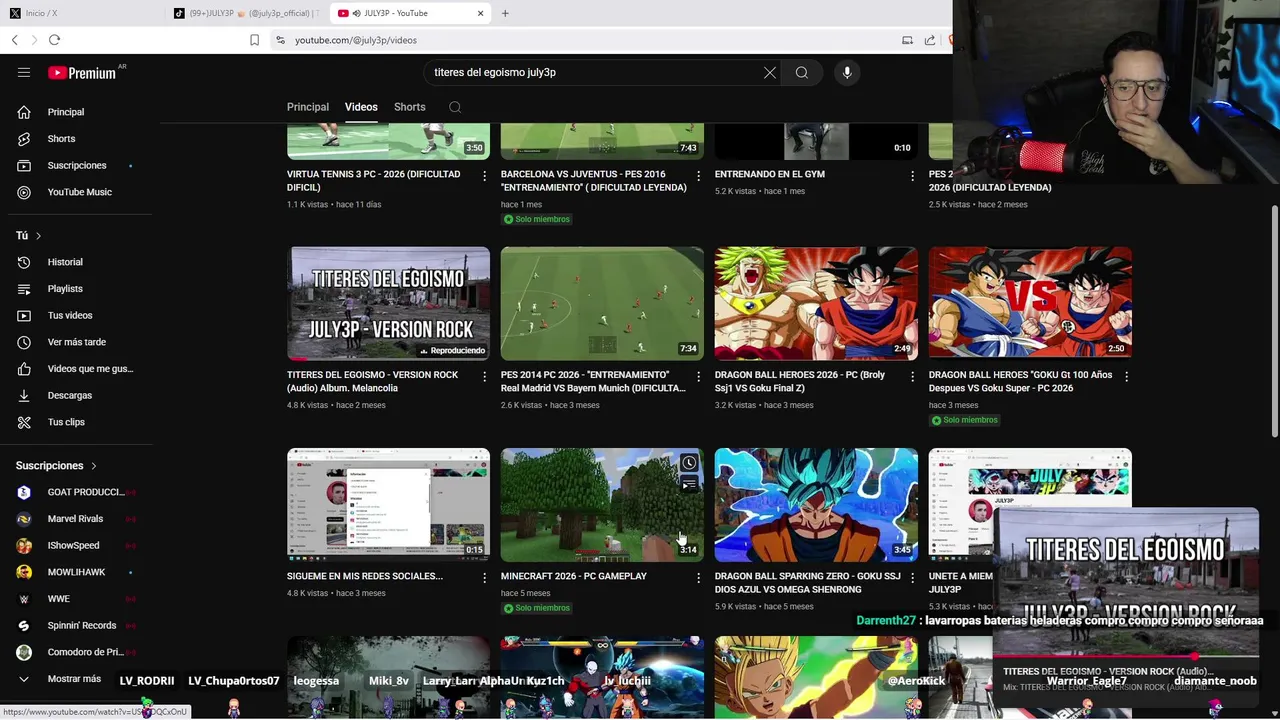Switch to the channel Principal tab
This screenshot has width=1280, height=720.
(308, 107)
